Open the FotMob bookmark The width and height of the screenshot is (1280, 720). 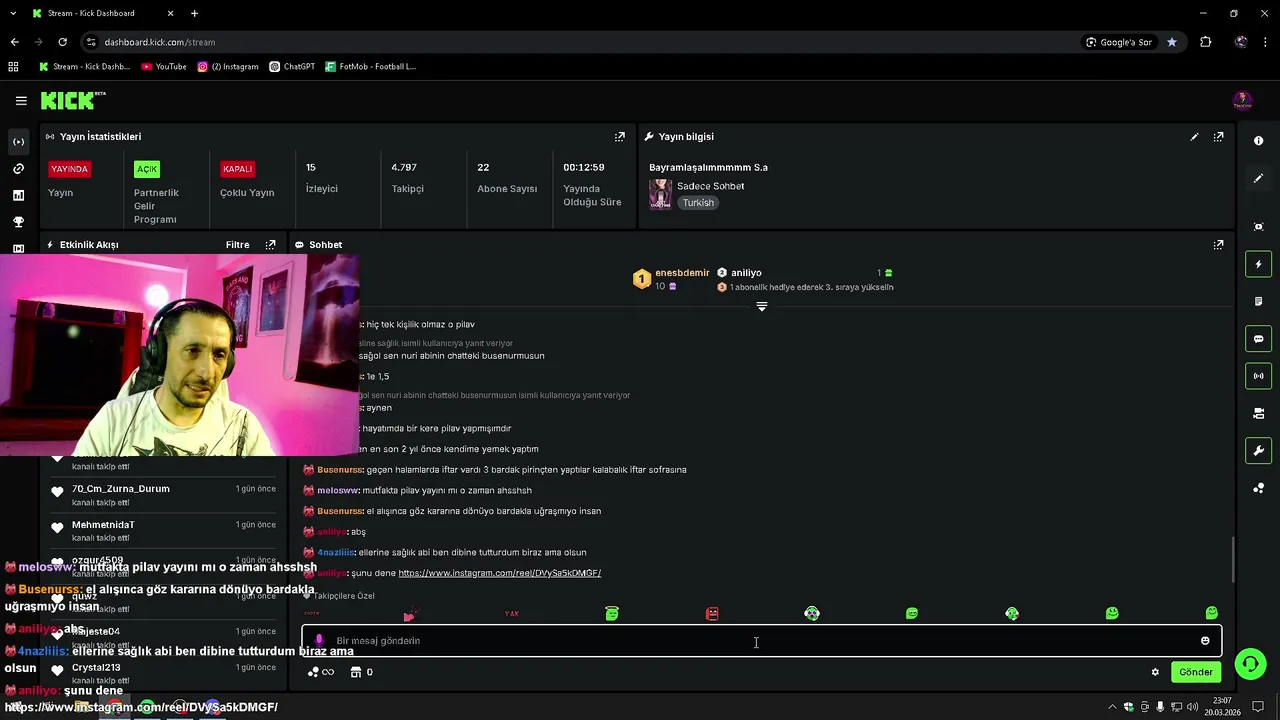tap(370, 66)
